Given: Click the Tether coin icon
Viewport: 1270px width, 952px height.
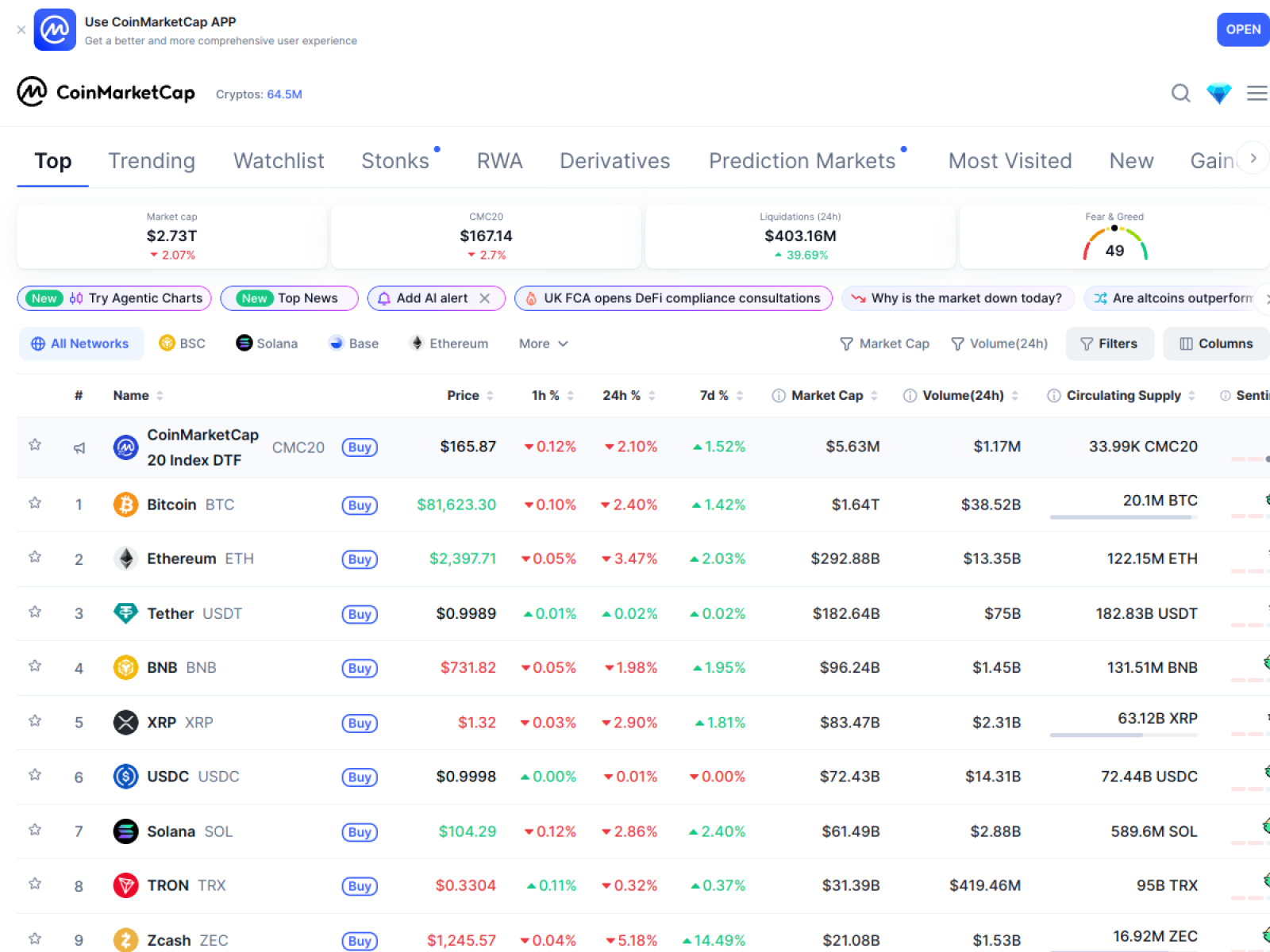Looking at the screenshot, I should click(125, 613).
